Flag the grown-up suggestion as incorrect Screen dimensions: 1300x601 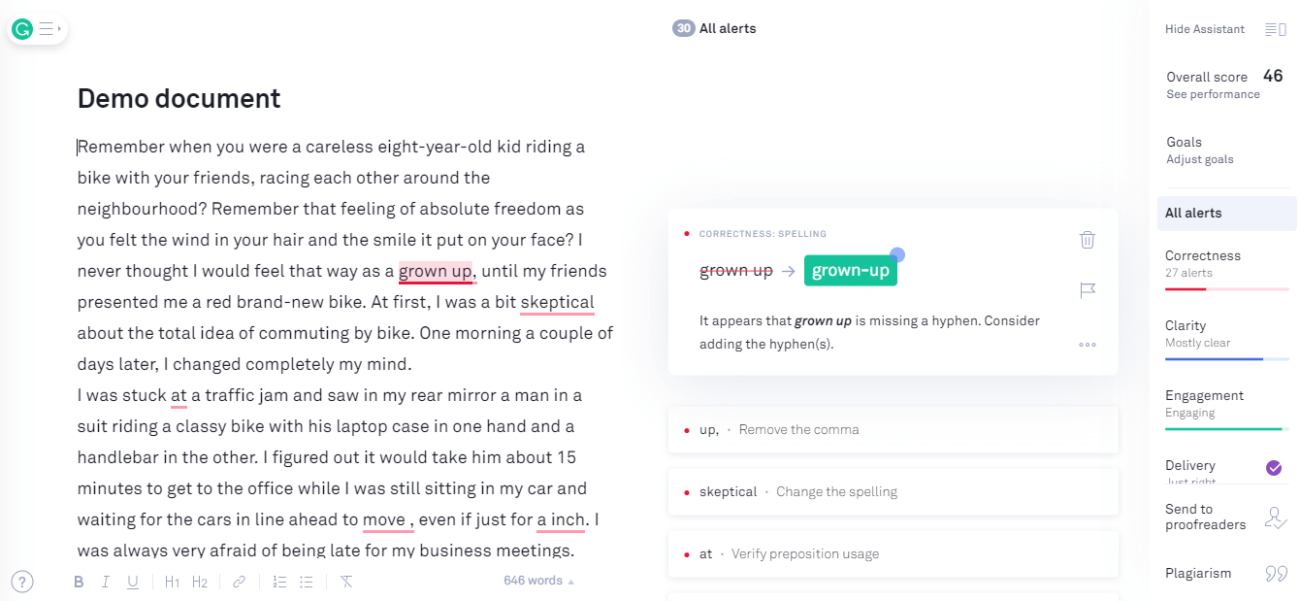tap(1087, 290)
